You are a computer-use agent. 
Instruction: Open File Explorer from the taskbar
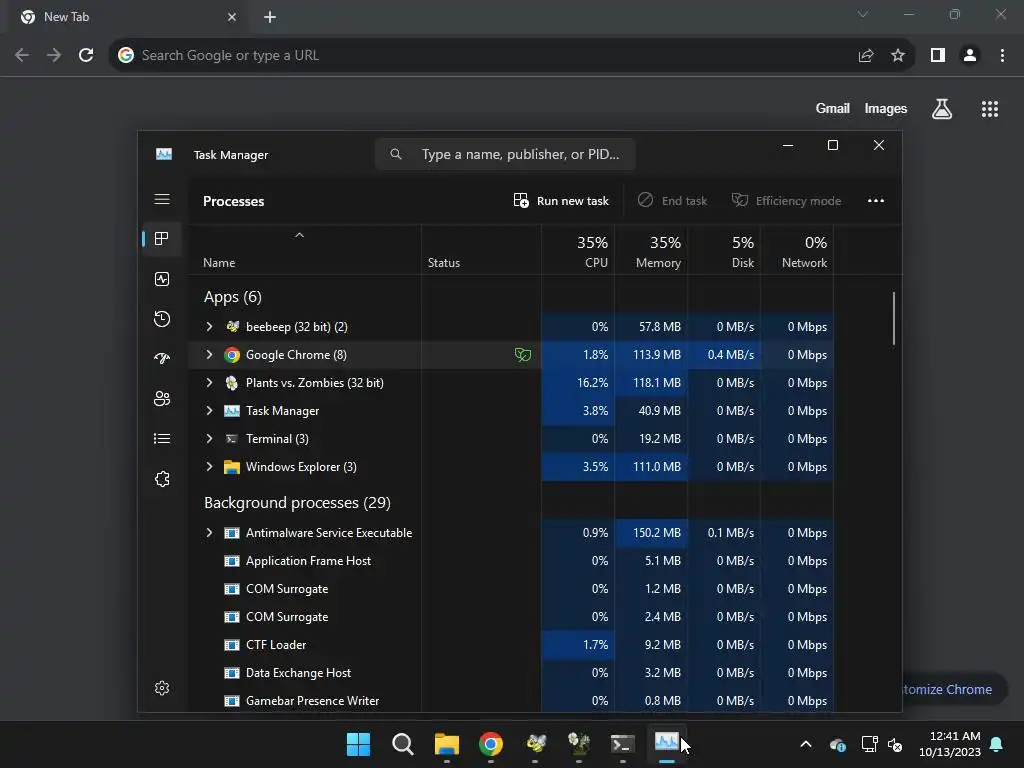coord(447,744)
